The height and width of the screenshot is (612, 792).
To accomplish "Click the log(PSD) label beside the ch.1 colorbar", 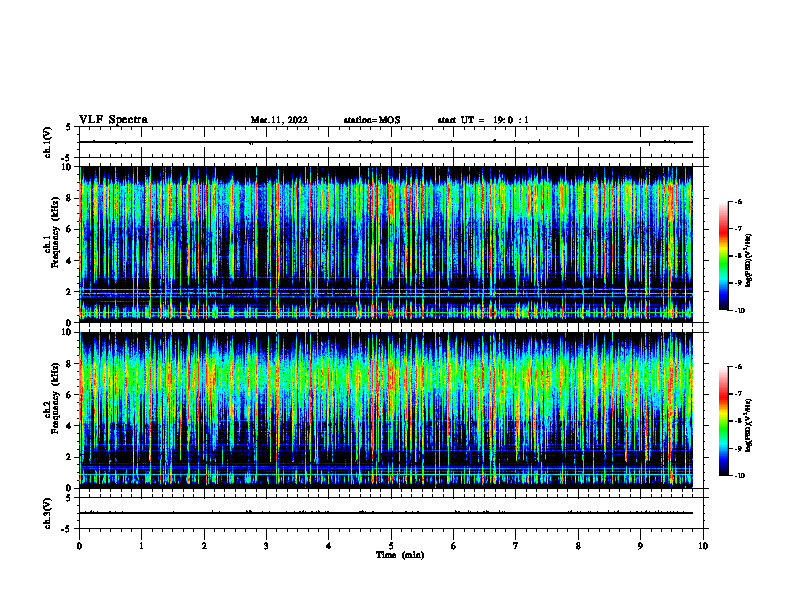I will (x=749, y=261).
